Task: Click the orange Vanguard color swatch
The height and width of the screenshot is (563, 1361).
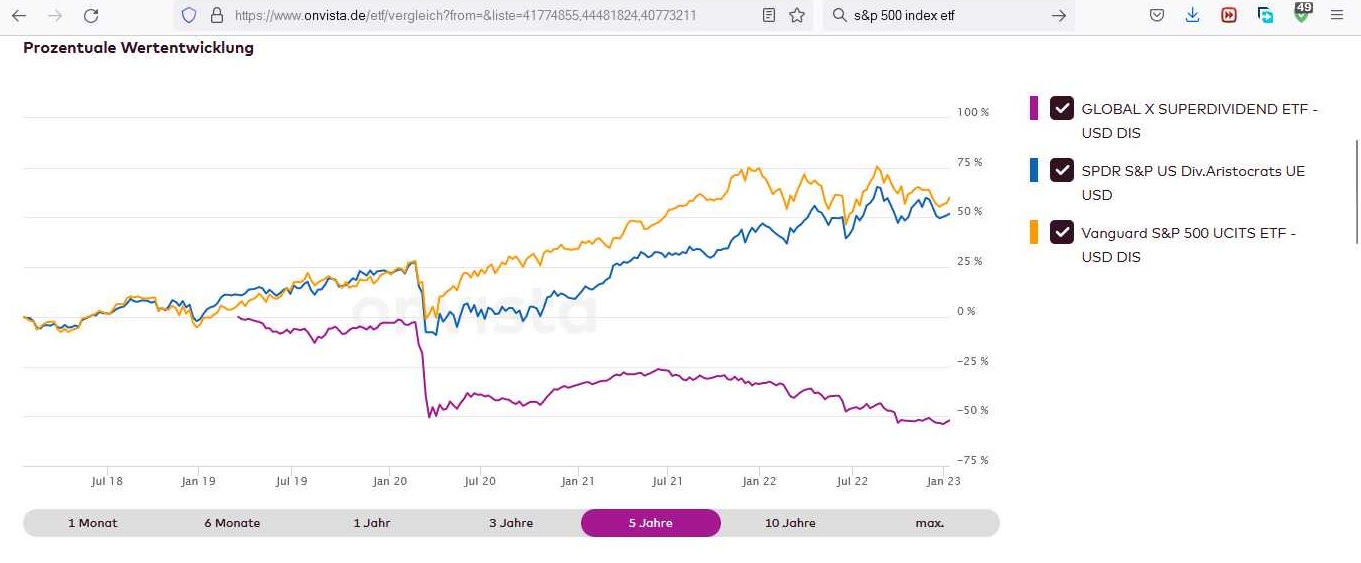Action: 1034,232
